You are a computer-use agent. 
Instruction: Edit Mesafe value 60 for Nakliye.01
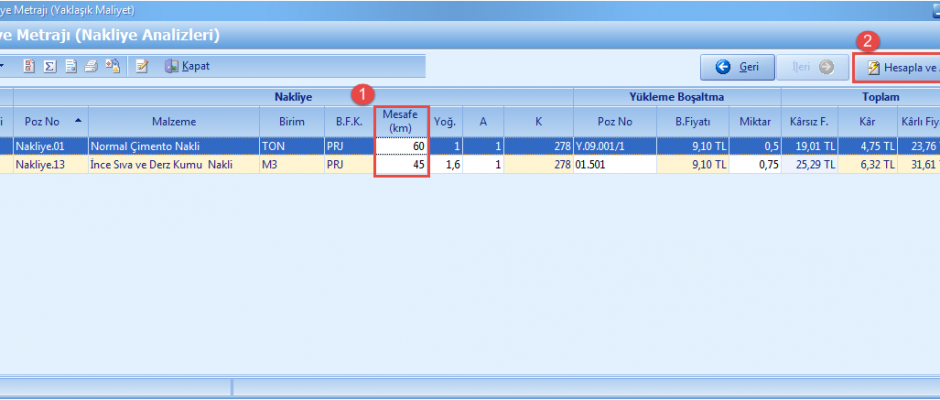coord(402,146)
